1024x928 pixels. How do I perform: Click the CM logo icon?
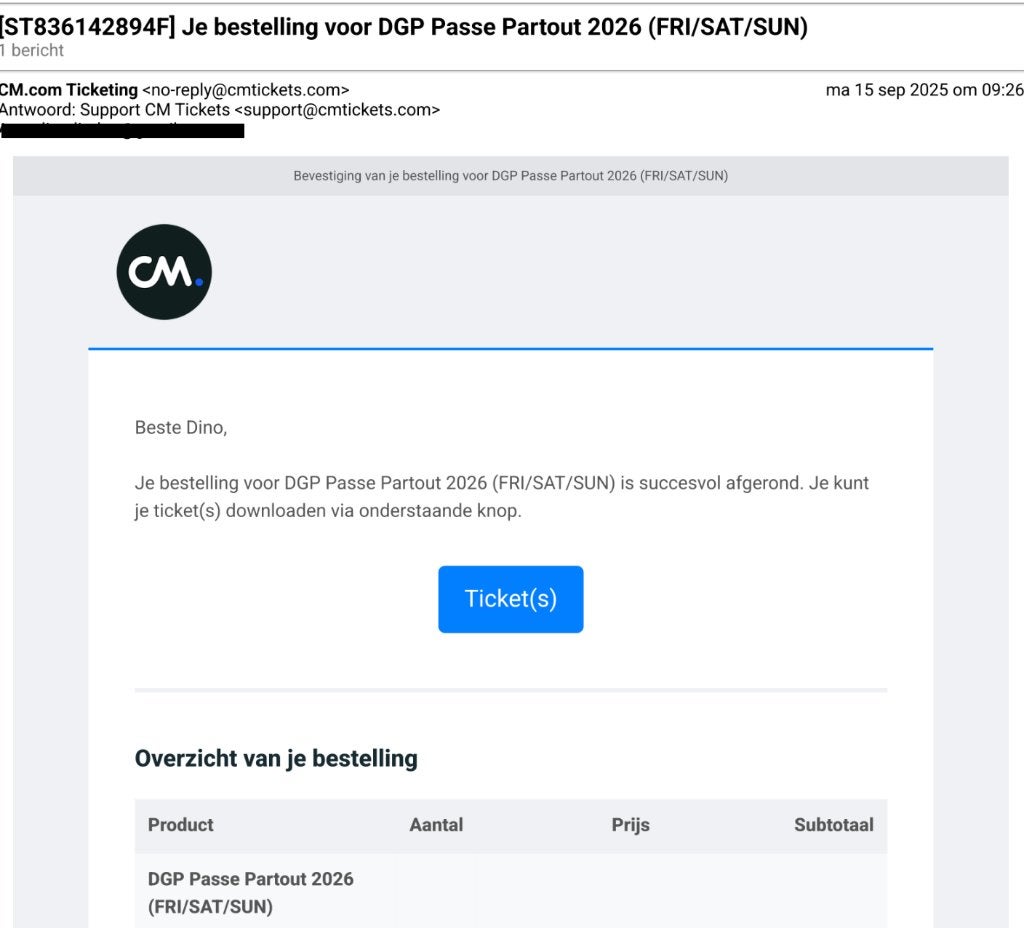164,272
